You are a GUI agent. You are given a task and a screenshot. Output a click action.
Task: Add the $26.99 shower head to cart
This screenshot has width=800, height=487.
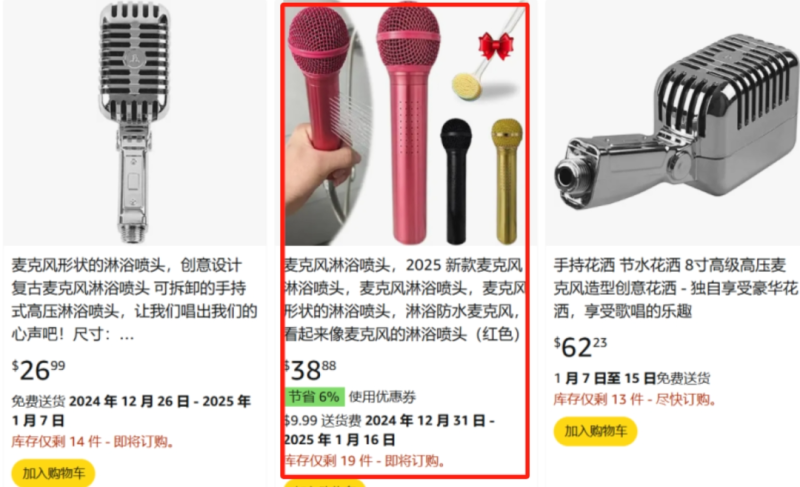tap(53, 473)
